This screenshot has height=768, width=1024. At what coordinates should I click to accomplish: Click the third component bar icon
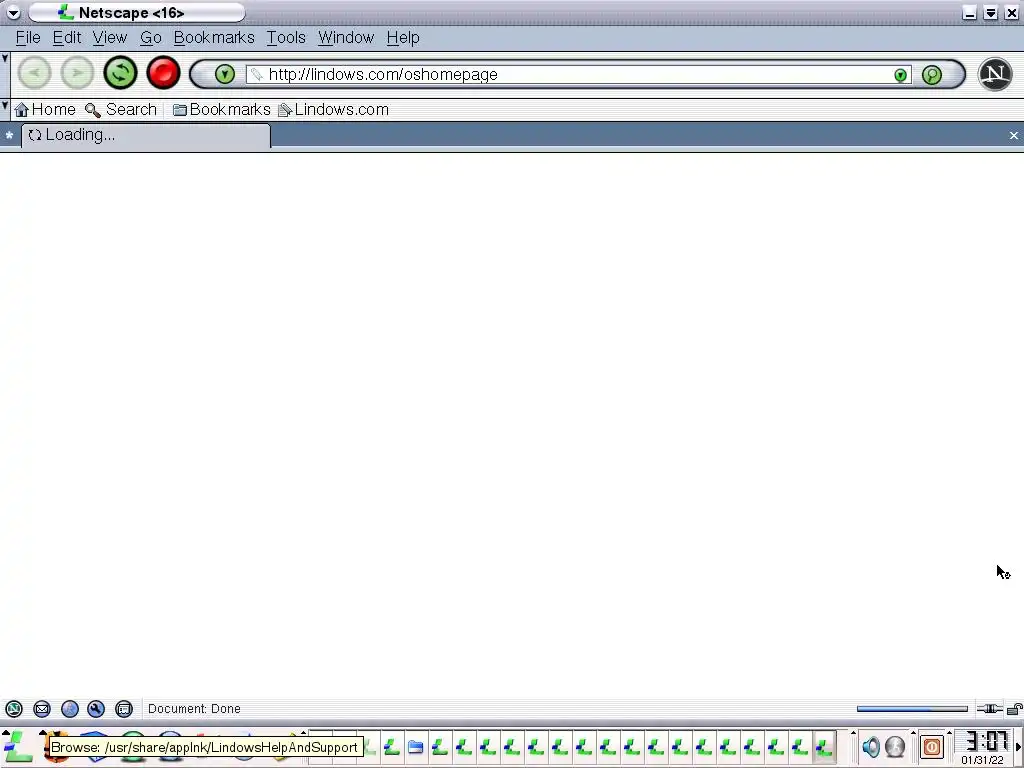pyautogui.click(x=70, y=709)
